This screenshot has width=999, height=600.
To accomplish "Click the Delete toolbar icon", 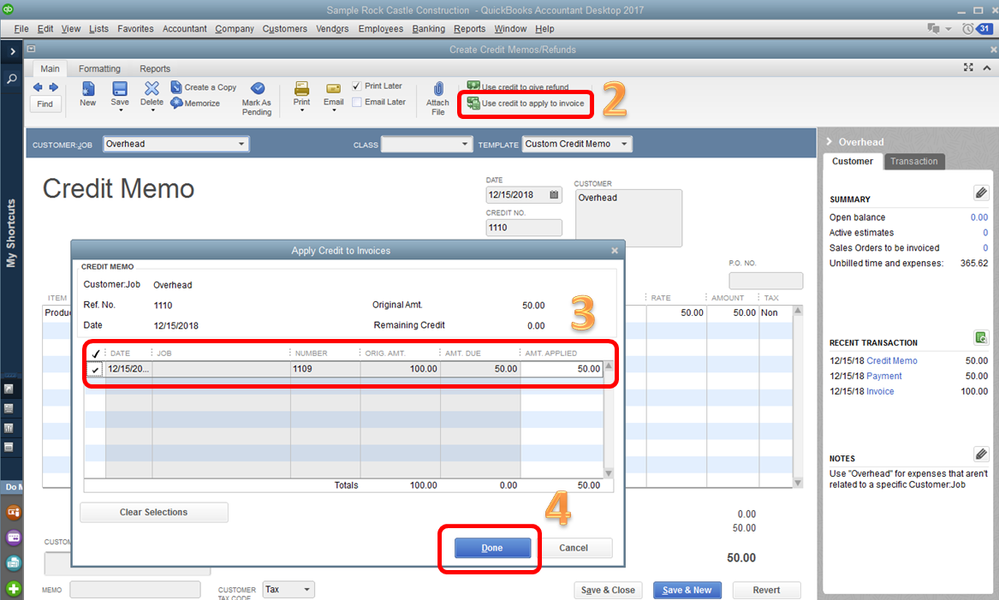I will tap(152, 89).
